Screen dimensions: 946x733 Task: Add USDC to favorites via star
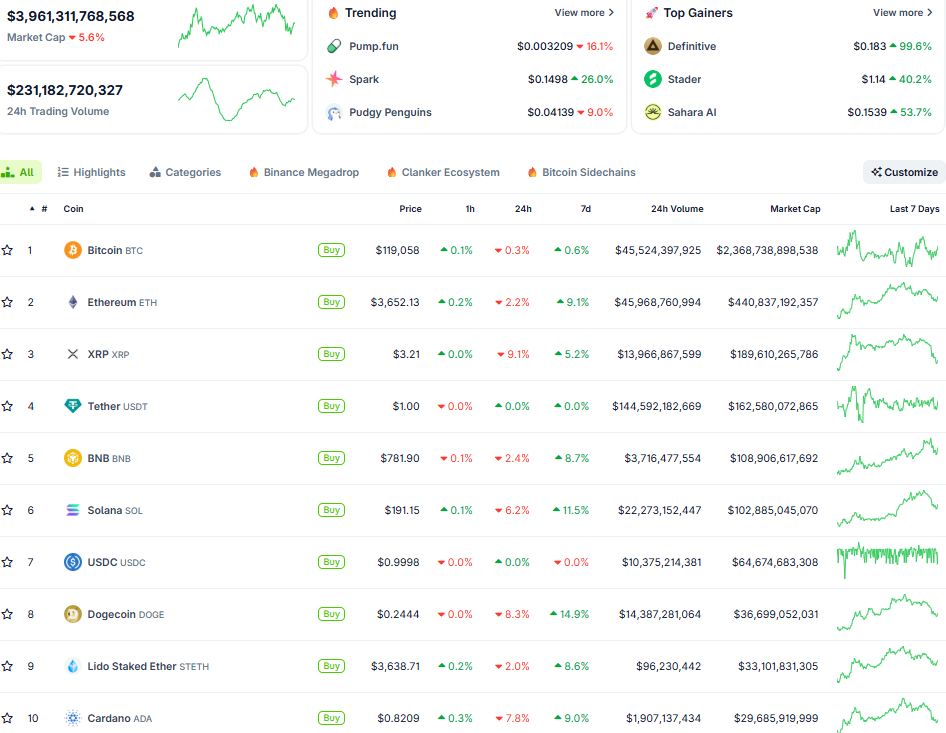7,562
